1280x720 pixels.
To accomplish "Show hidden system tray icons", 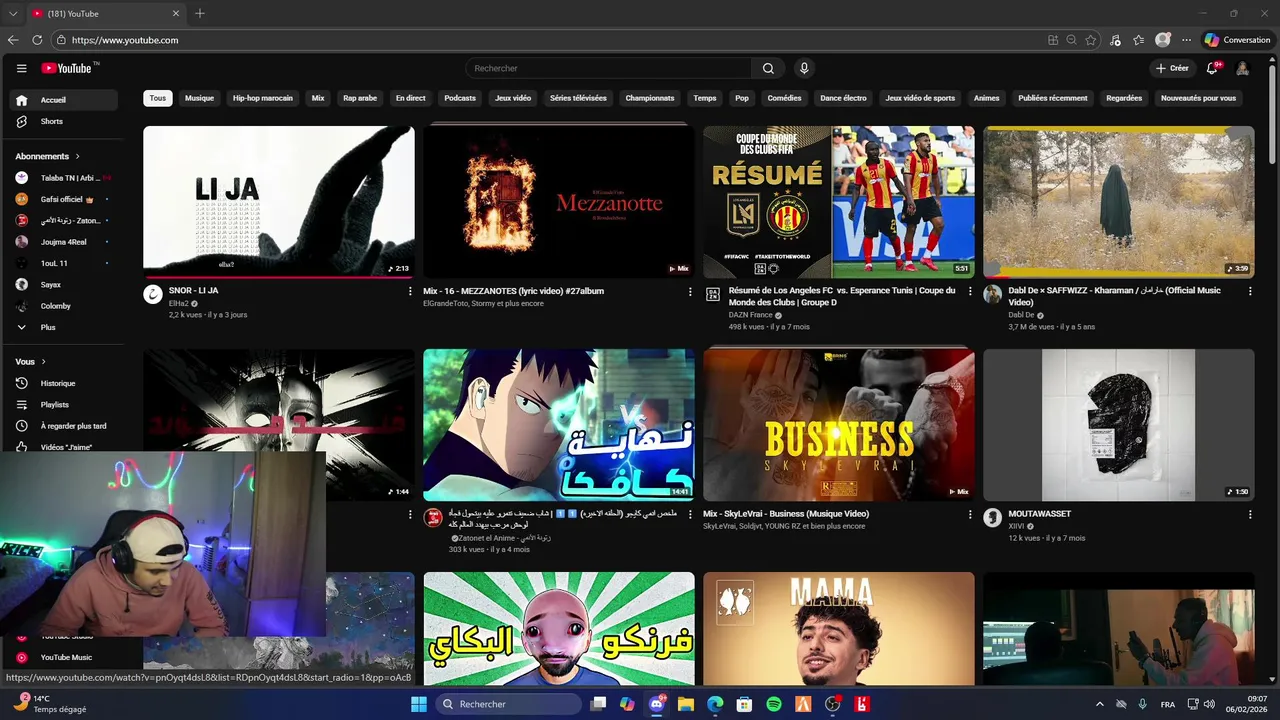I will pos(1099,704).
